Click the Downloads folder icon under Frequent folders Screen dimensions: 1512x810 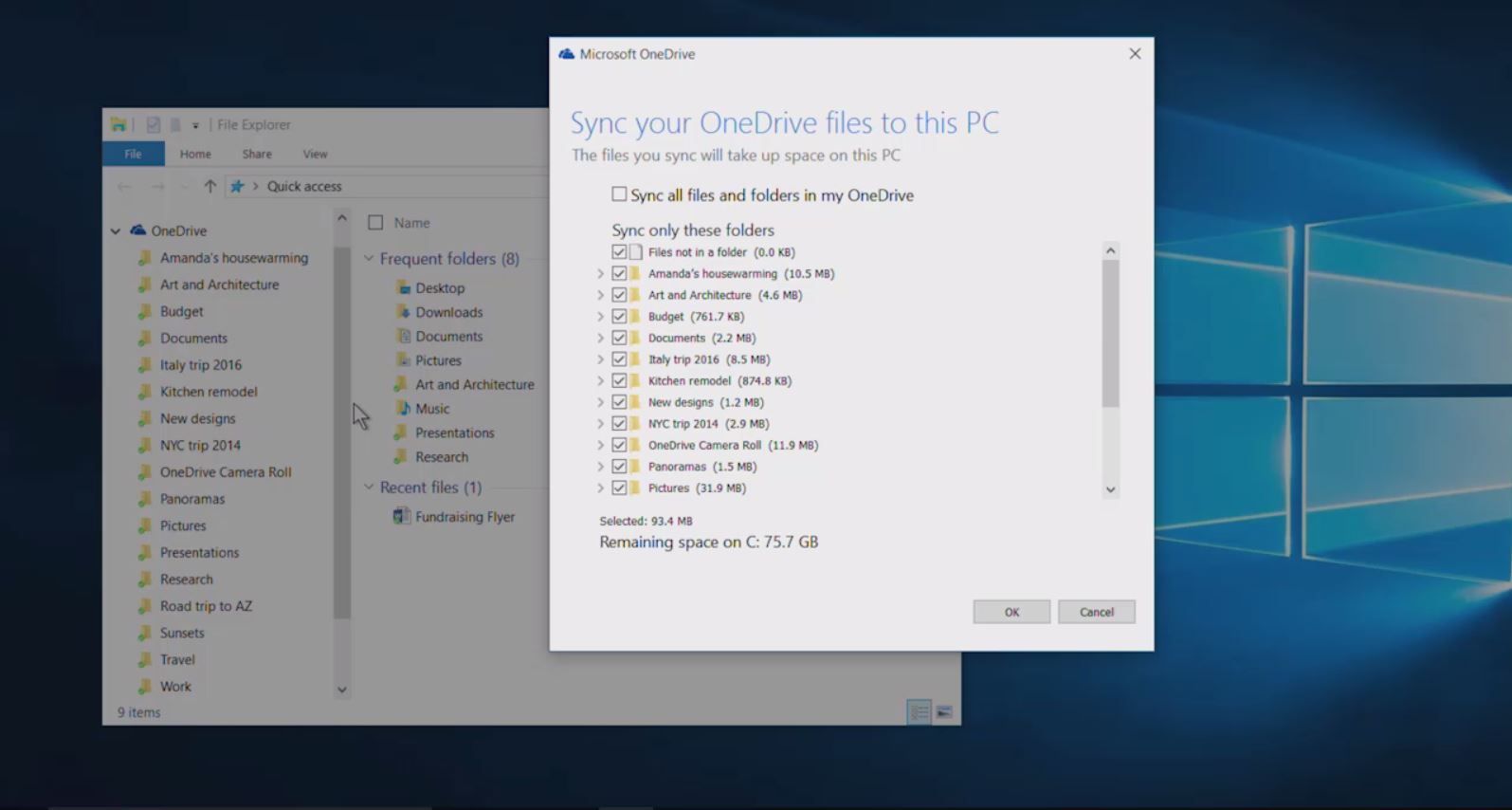tap(403, 312)
